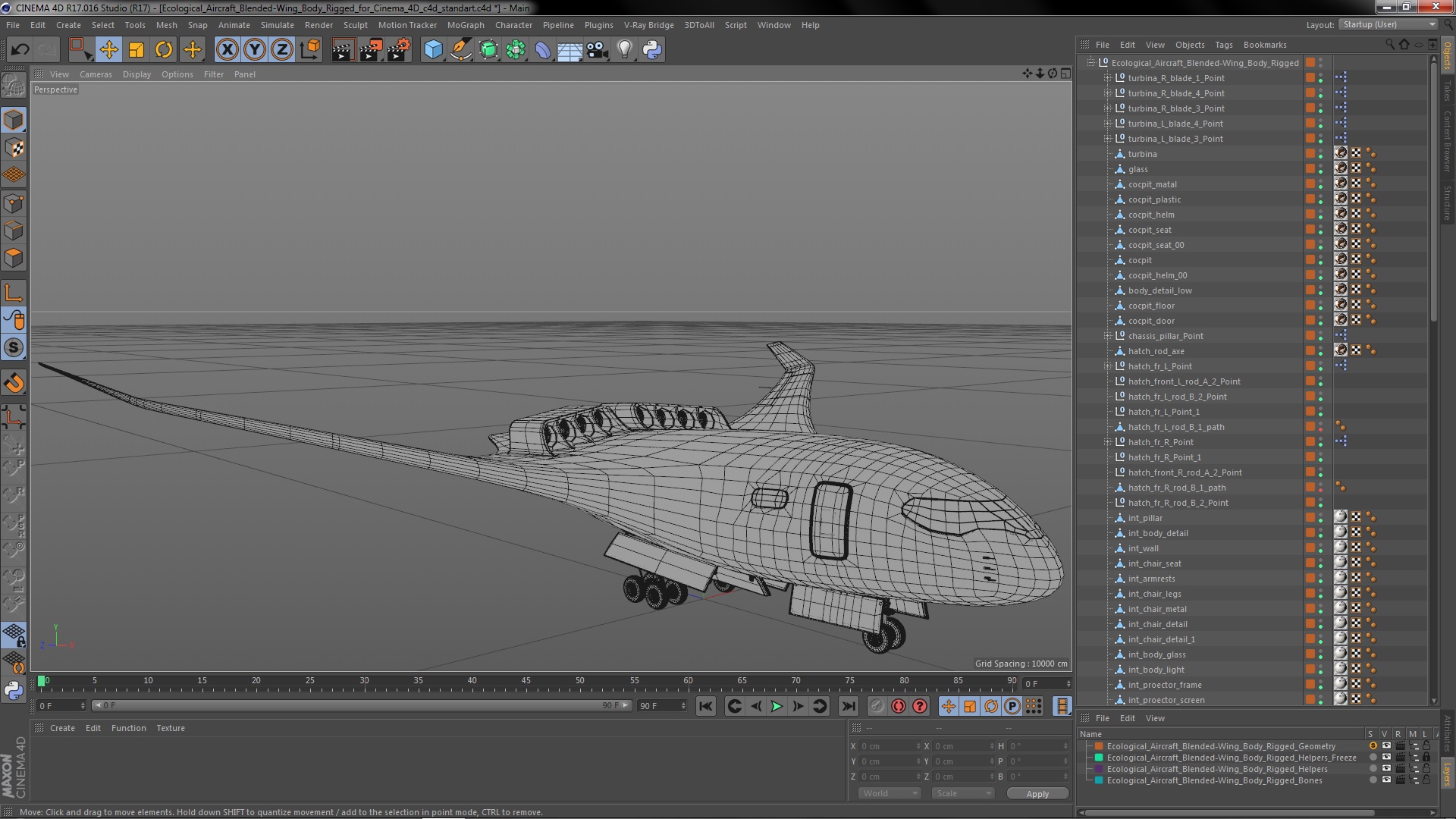Click the Floor object icon
This screenshot has height=819, width=1456.
click(x=570, y=50)
